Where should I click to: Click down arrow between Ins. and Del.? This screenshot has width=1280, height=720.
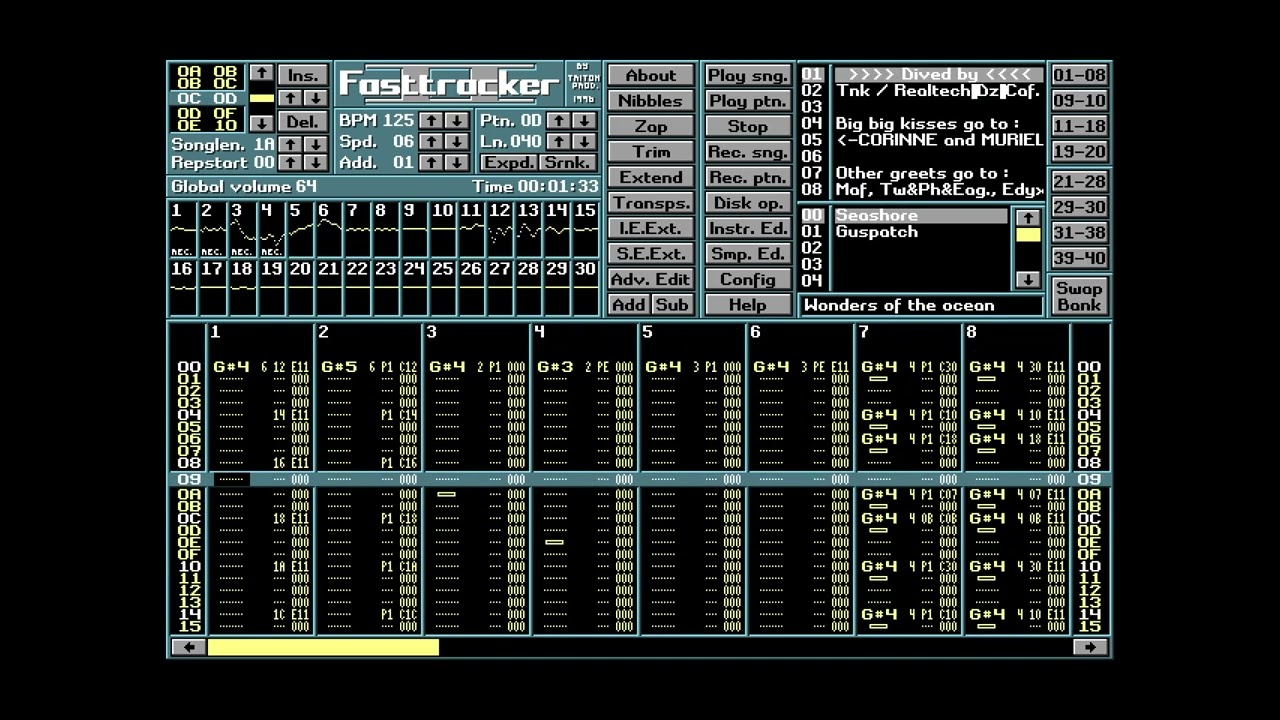315,98
